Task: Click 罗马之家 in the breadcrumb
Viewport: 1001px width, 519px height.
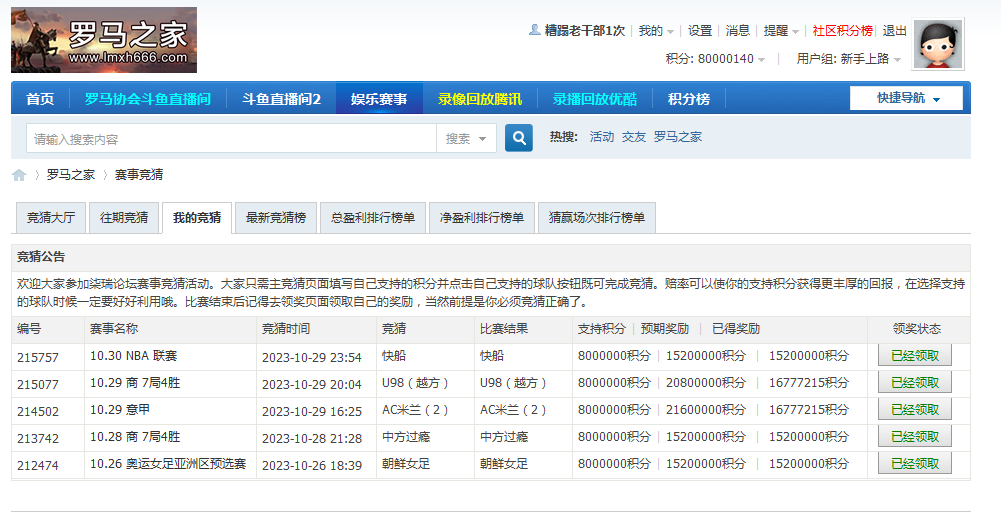Action: pos(70,175)
